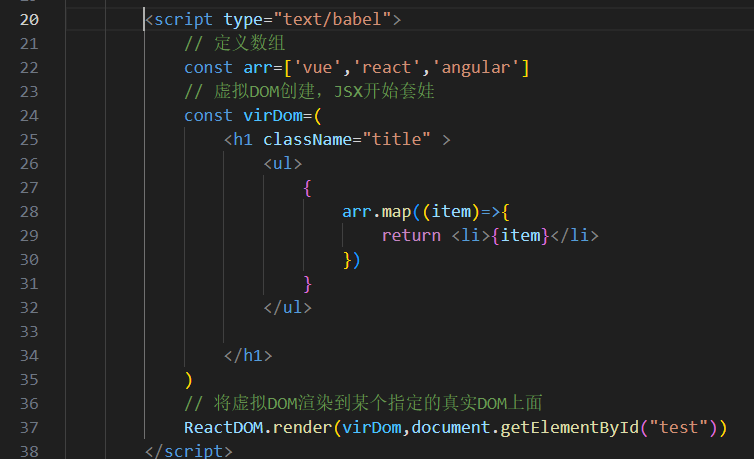
Task: Click line number 38 in gutter
Action: point(29,451)
